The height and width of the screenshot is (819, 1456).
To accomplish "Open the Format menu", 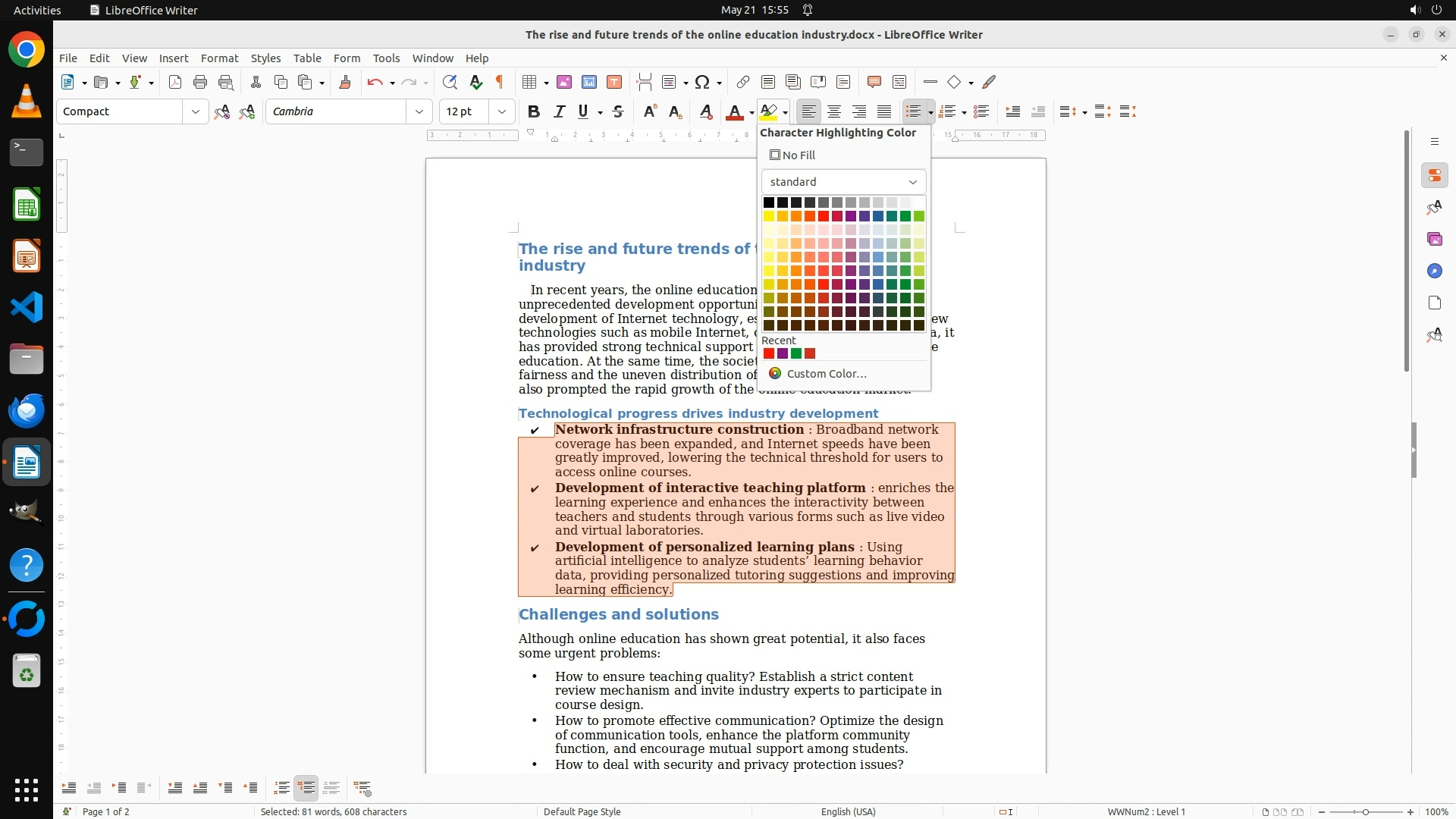I will [219, 58].
